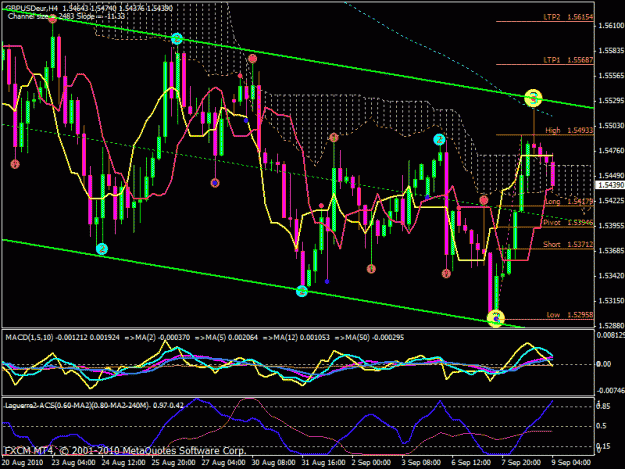Select the cyan 2 marker on lower channel near 31 Aug

point(302,291)
